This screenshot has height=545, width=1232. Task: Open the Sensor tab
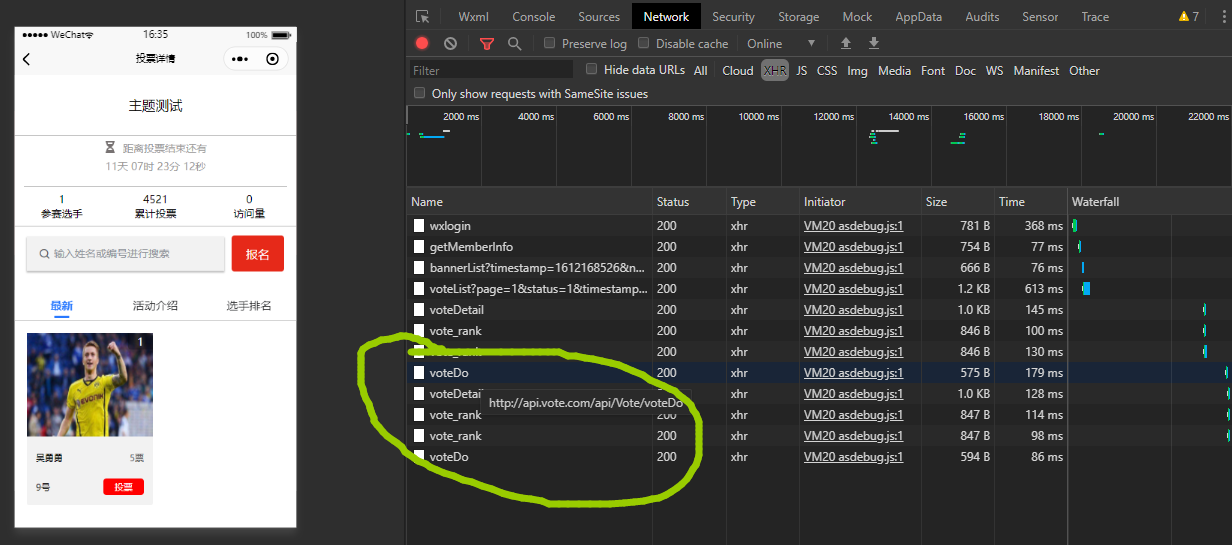tap(1040, 16)
